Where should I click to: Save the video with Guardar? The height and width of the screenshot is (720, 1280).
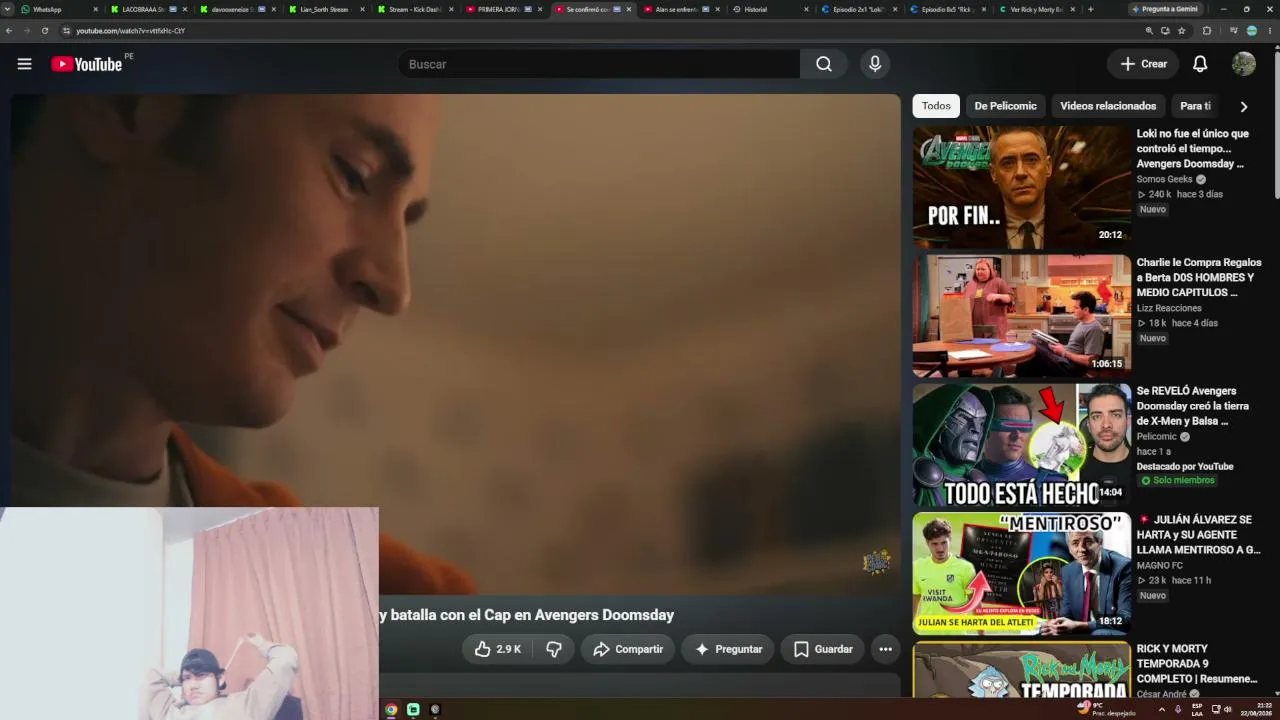coord(823,649)
